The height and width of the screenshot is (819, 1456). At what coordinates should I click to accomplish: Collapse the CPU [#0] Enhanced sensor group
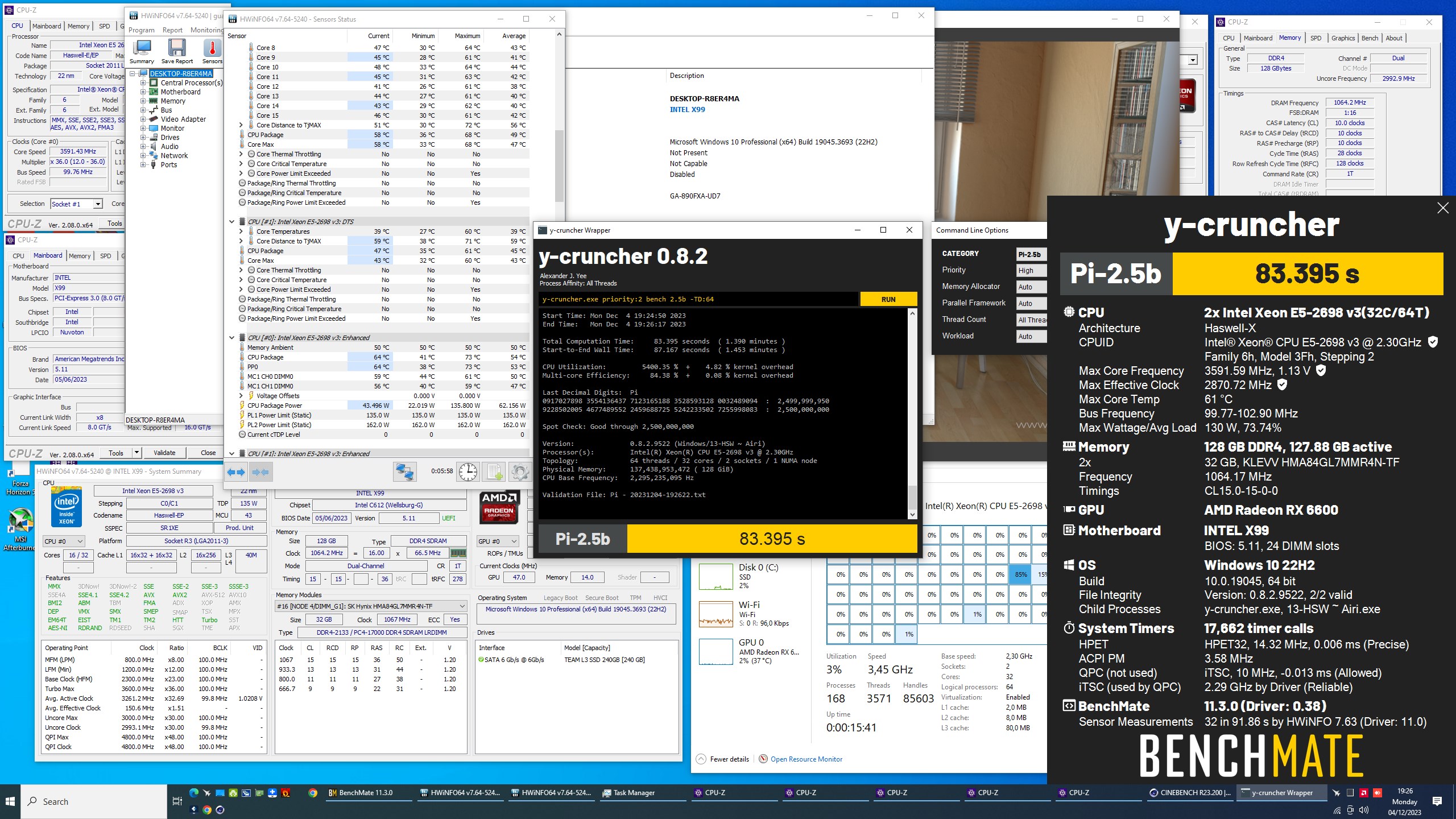pyautogui.click(x=231, y=338)
